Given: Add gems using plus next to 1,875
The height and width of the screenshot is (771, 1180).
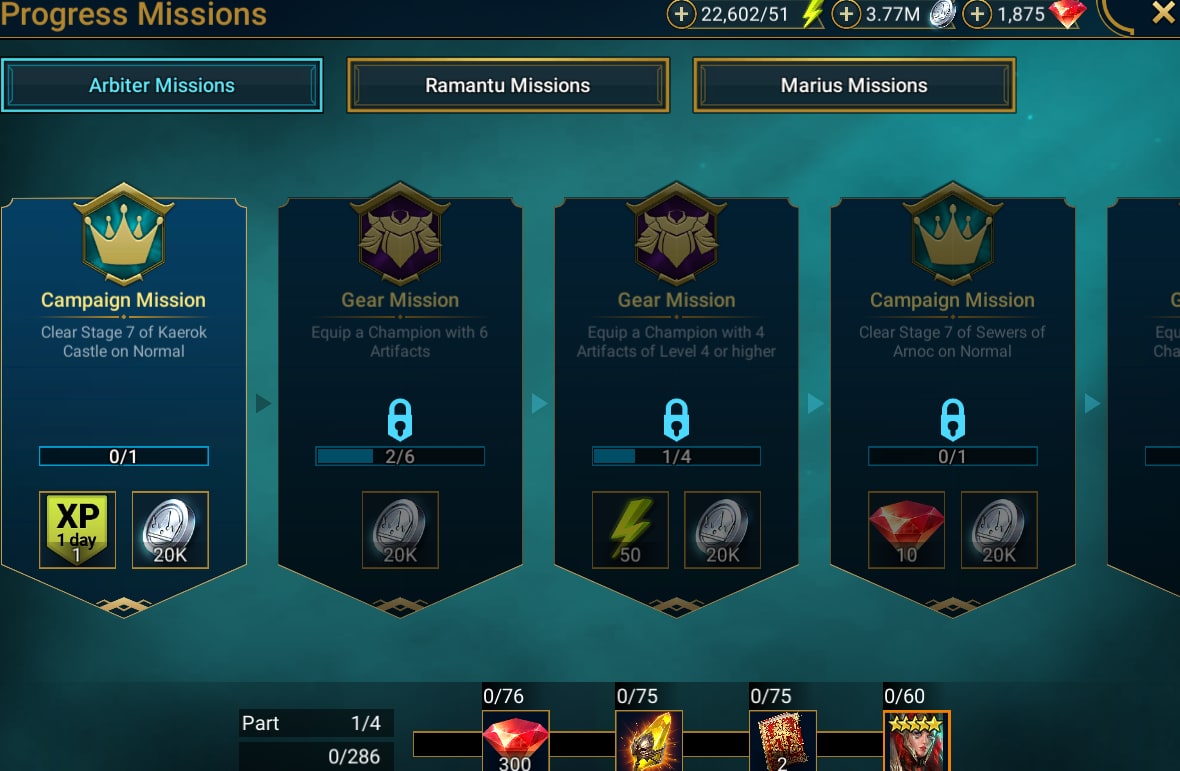Looking at the screenshot, I should pyautogui.click(x=977, y=14).
